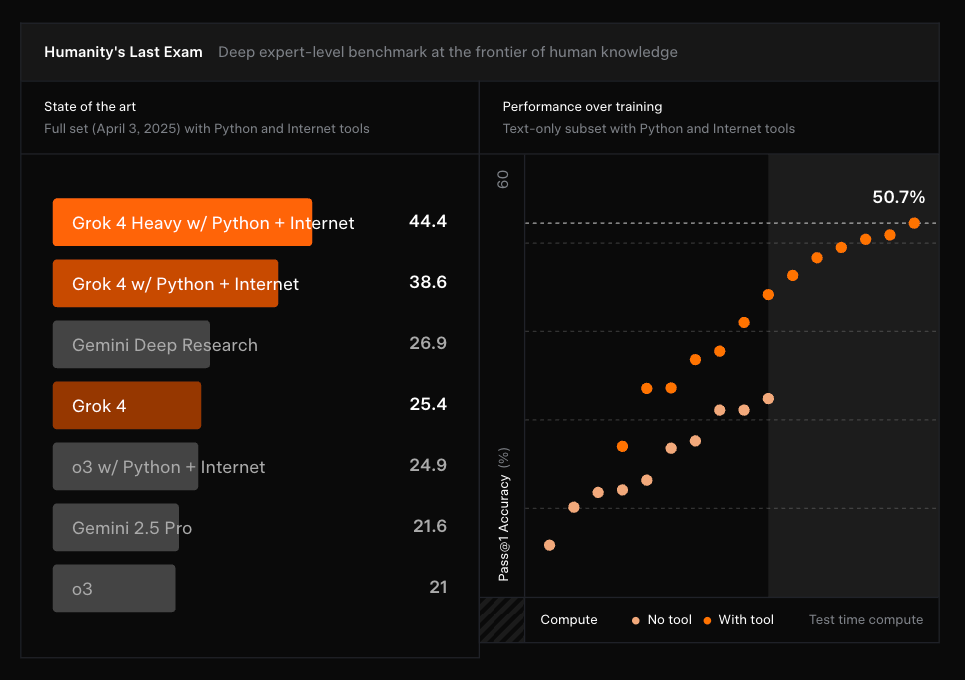Image resolution: width=965 pixels, height=680 pixels.
Task: Click the Grok 4 Heavy orange bar
Action: tap(182, 222)
